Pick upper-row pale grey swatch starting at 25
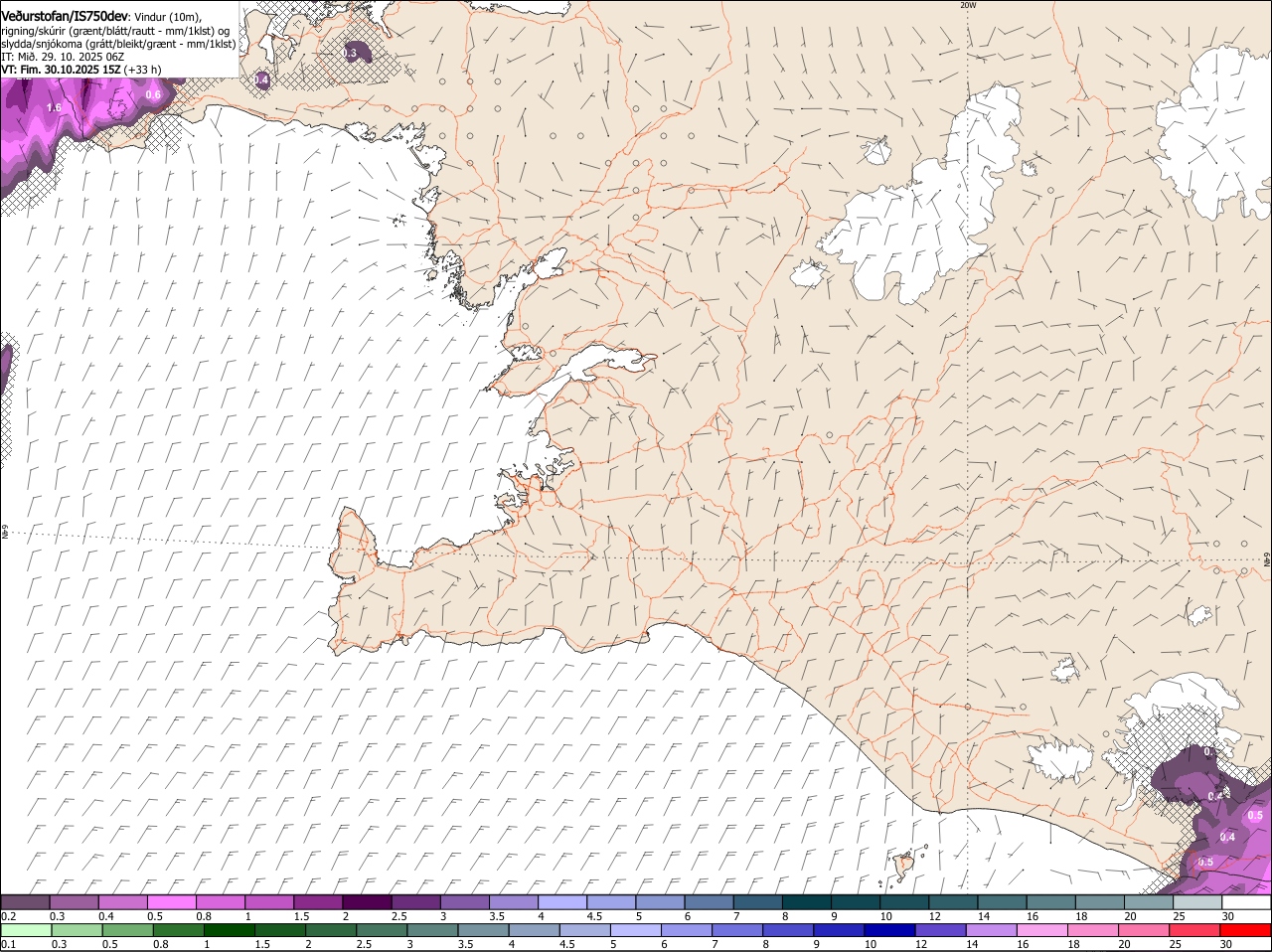Screen dimensions: 1272x952 pos(1198,902)
